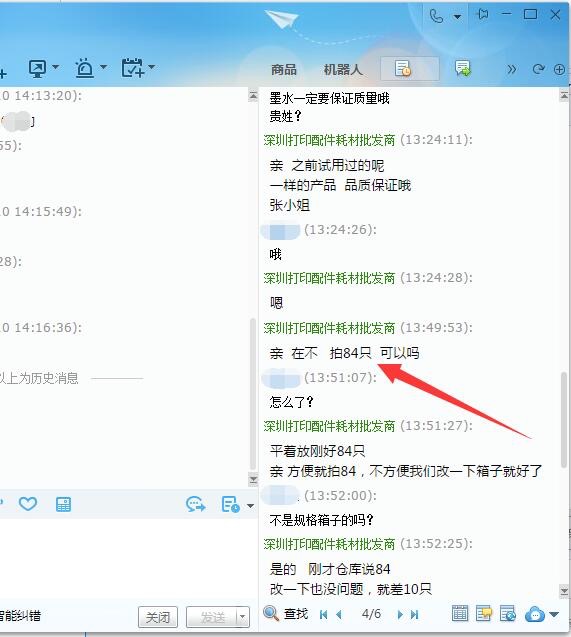Screen dimensions: 571x637
Task: Select the chat history document tab
Action: coord(409,68)
